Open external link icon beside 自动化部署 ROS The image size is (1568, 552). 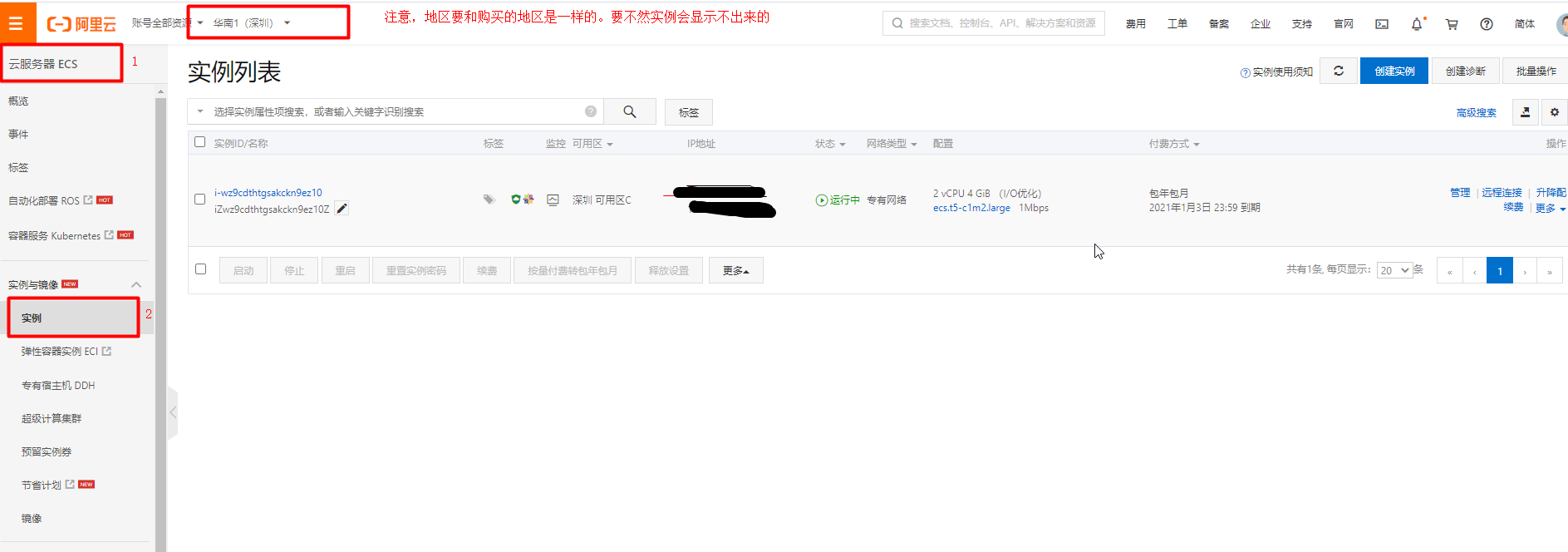pos(88,200)
